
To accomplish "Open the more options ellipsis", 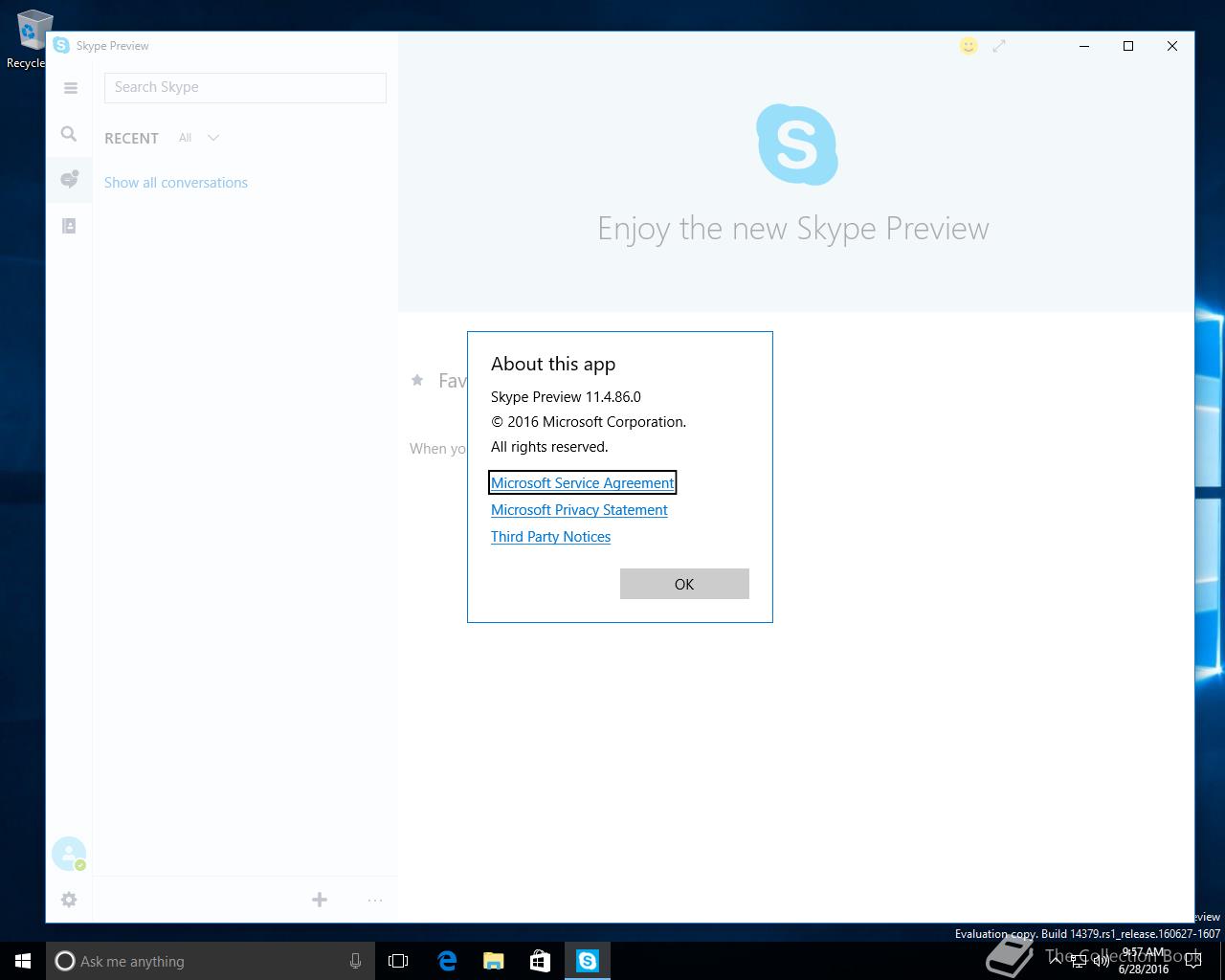I will 375,900.
